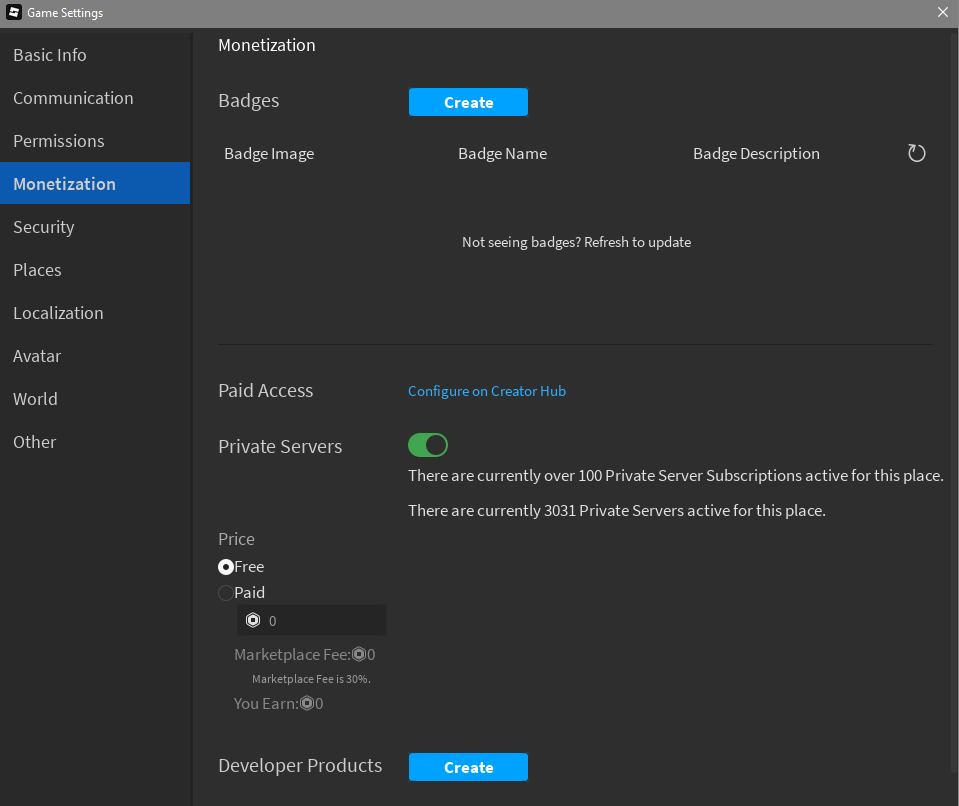Open Configure on Creator Hub link
The width and height of the screenshot is (959, 806).
pos(487,391)
